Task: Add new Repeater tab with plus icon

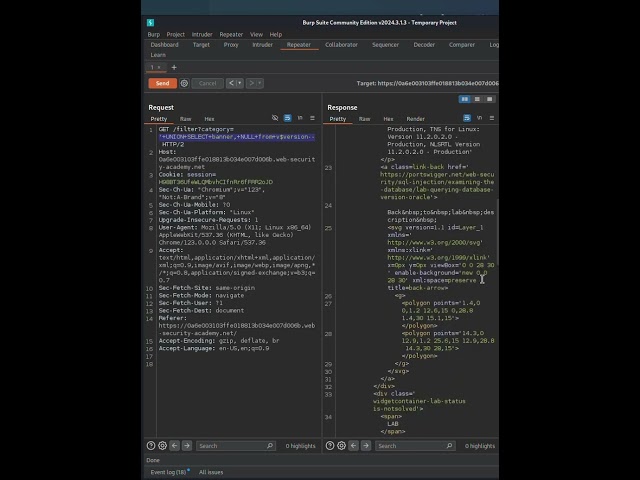Action: pyautogui.click(x=173, y=67)
